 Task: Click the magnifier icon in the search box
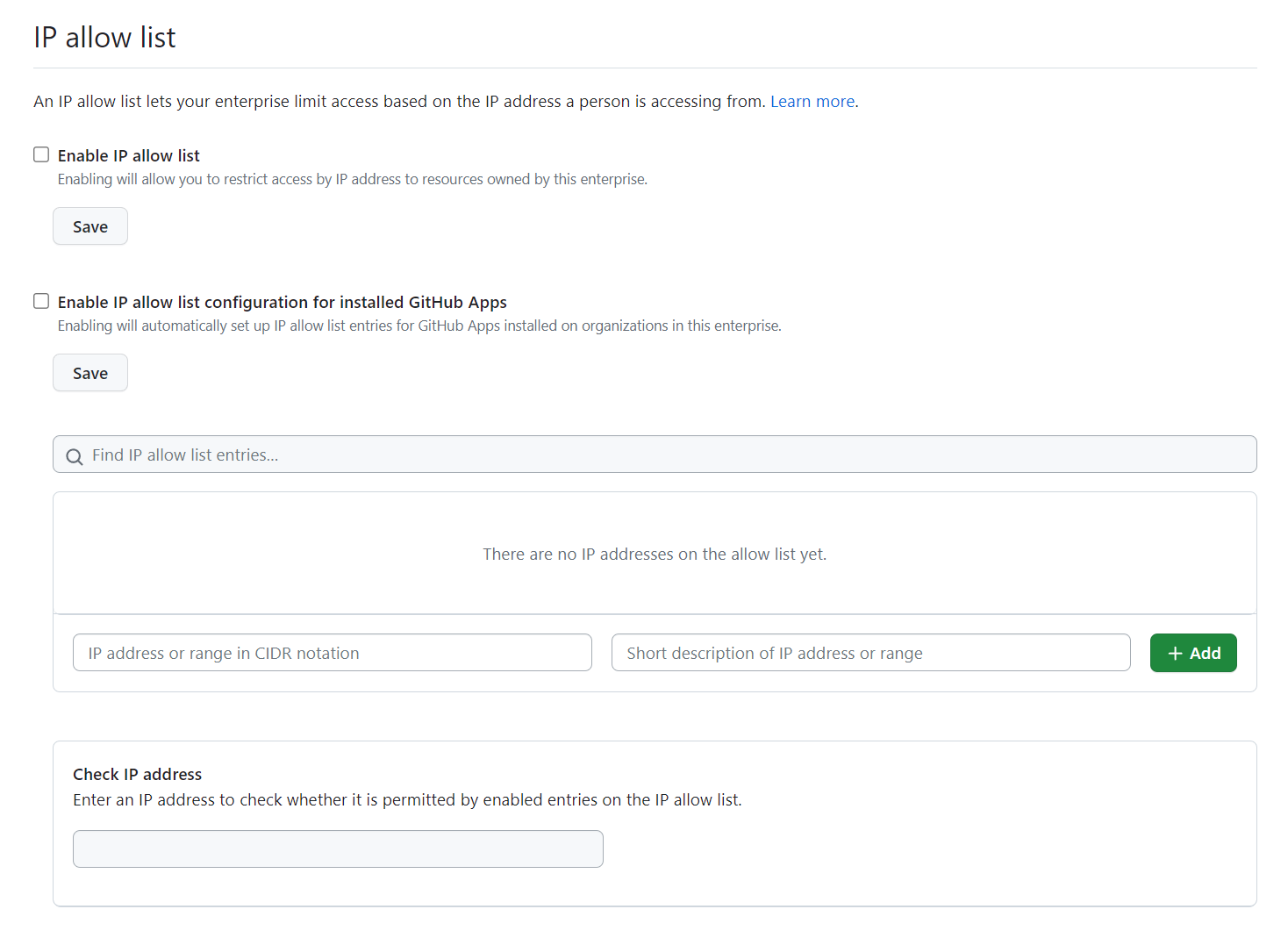75,456
